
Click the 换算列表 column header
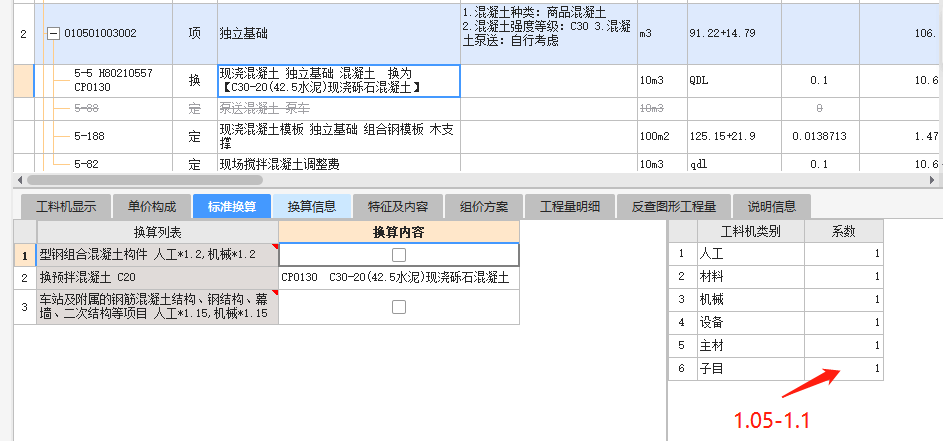158,232
